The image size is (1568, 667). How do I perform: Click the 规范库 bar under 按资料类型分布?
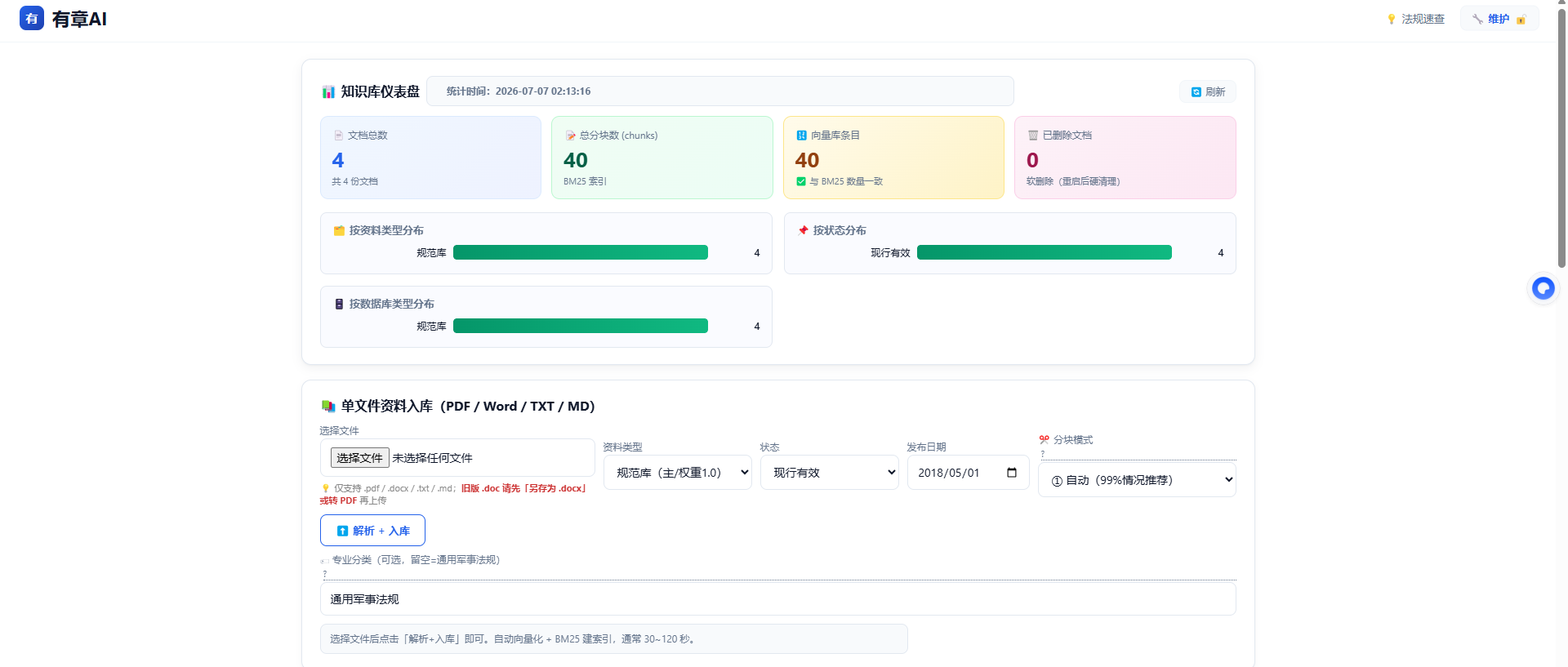[581, 252]
